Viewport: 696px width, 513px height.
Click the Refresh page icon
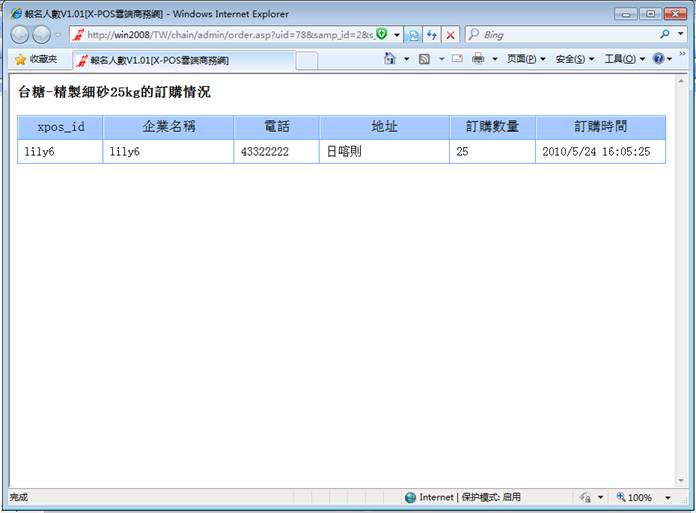(x=432, y=34)
